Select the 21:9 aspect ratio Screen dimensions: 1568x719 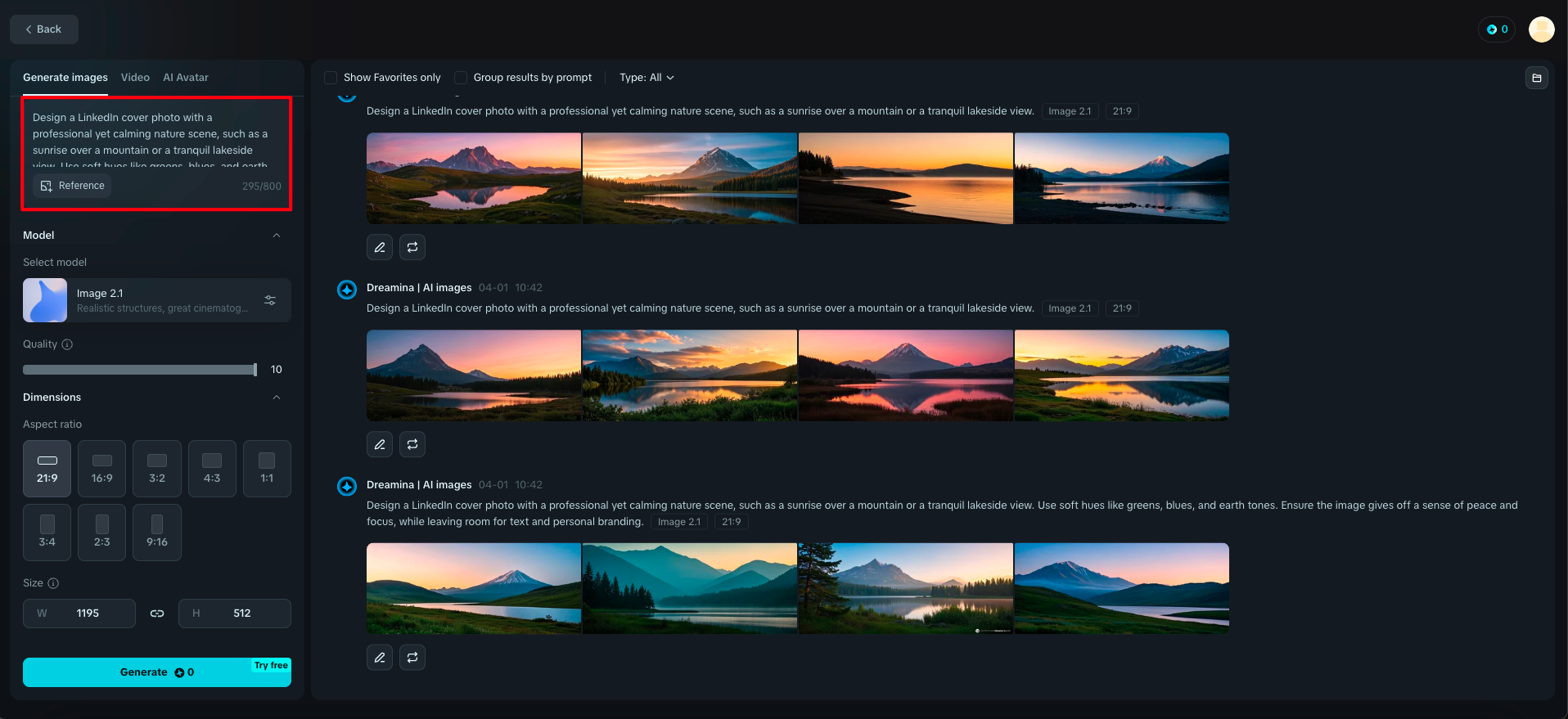tap(47, 469)
